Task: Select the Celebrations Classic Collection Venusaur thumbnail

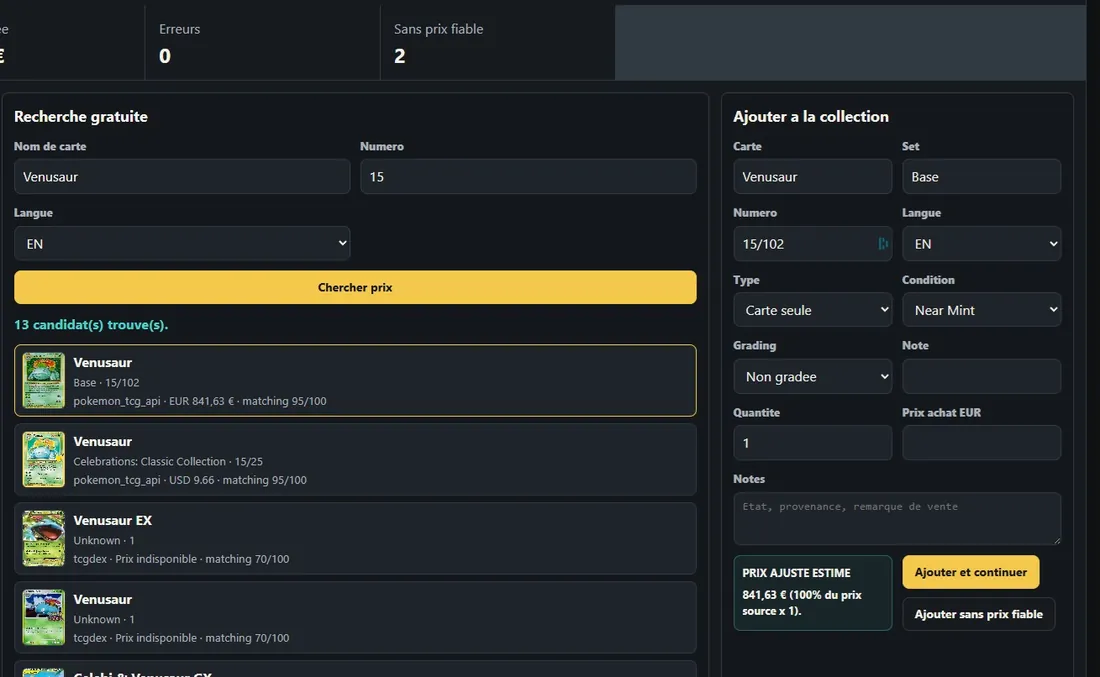Action: click(x=43, y=460)
